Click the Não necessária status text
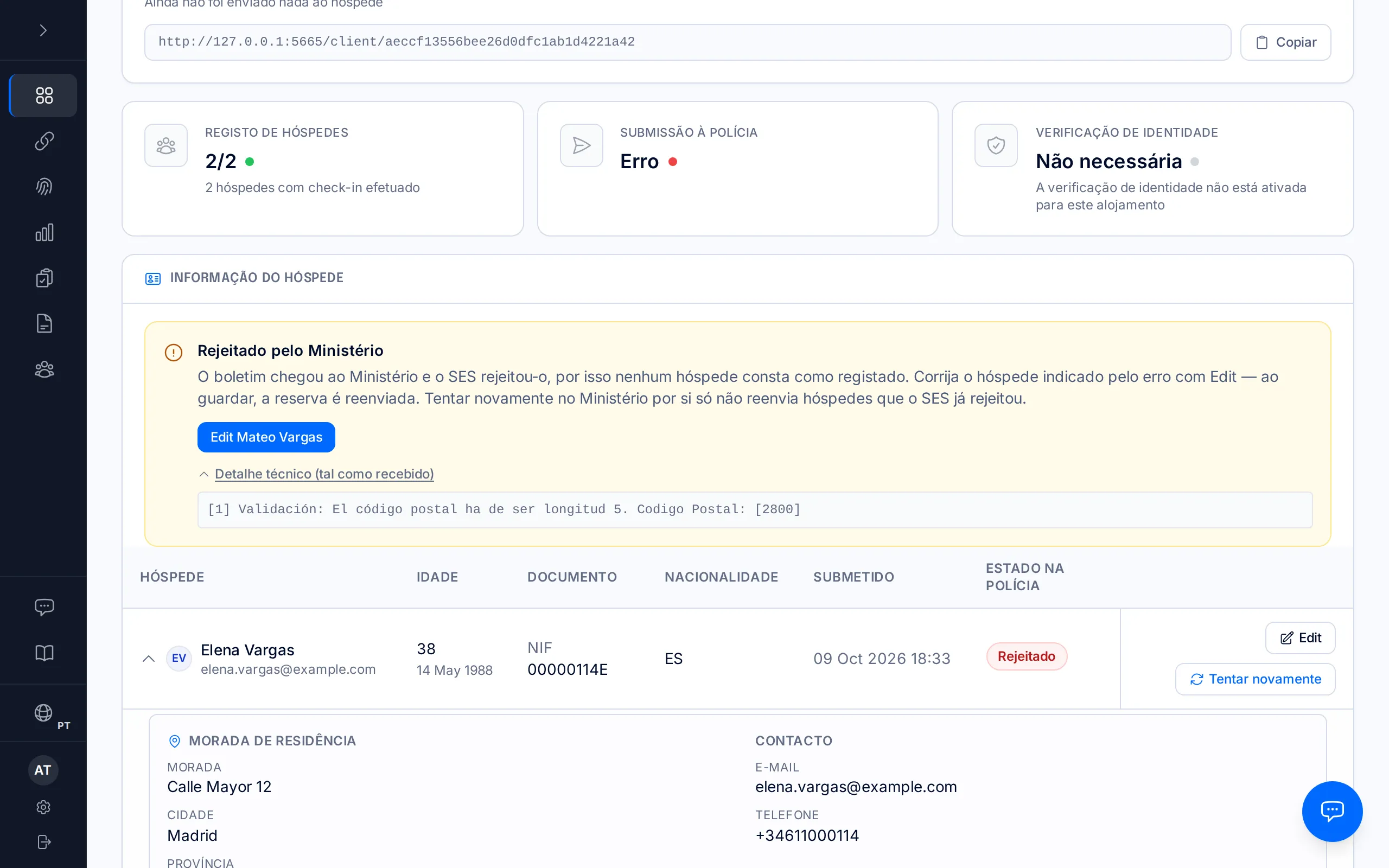The width and height of the screenshot is (1389, 868). [1108, 161]
